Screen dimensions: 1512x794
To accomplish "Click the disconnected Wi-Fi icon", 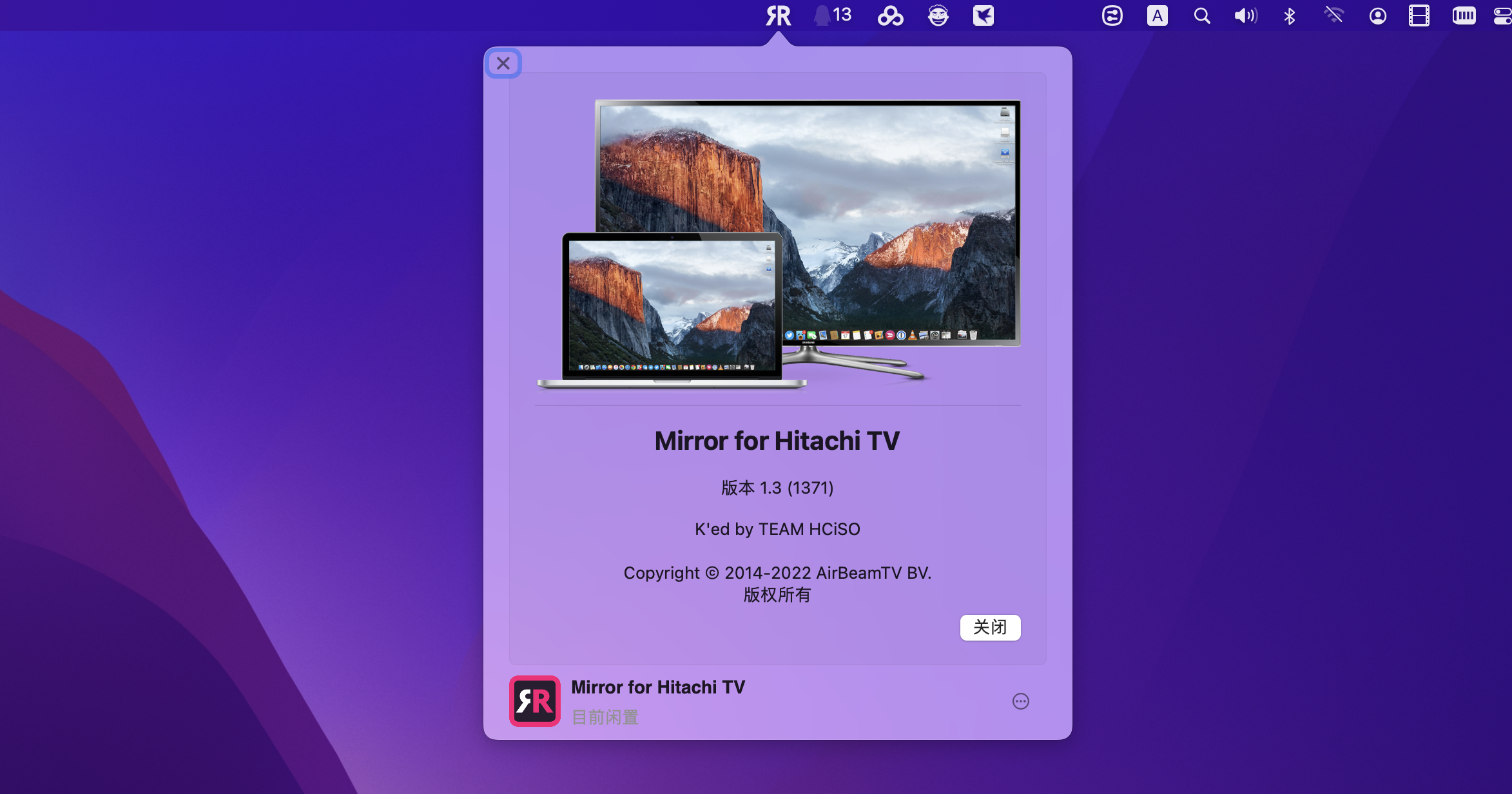I will [1333, 15].
